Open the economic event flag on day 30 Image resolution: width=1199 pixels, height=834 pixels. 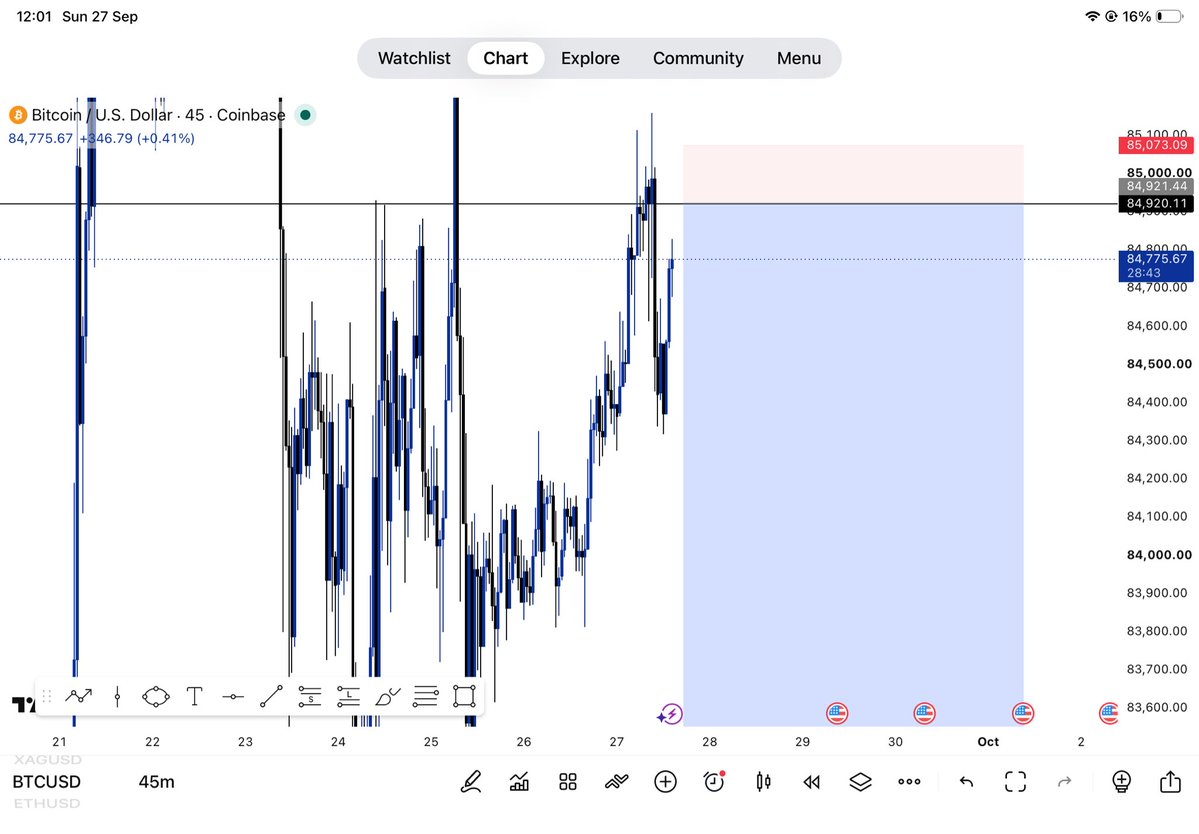click(x=924, y=713)
